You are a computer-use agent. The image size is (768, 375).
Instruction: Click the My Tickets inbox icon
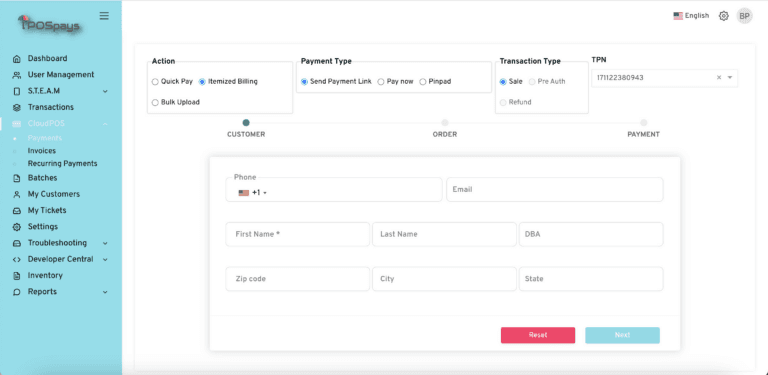[17, 211]
